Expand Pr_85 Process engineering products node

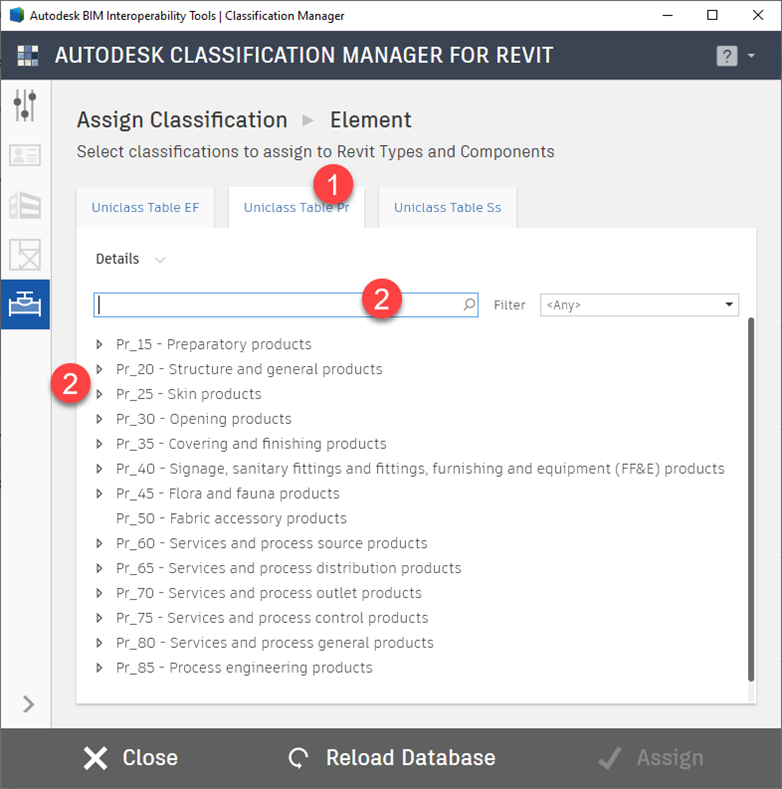pos(99,668)
